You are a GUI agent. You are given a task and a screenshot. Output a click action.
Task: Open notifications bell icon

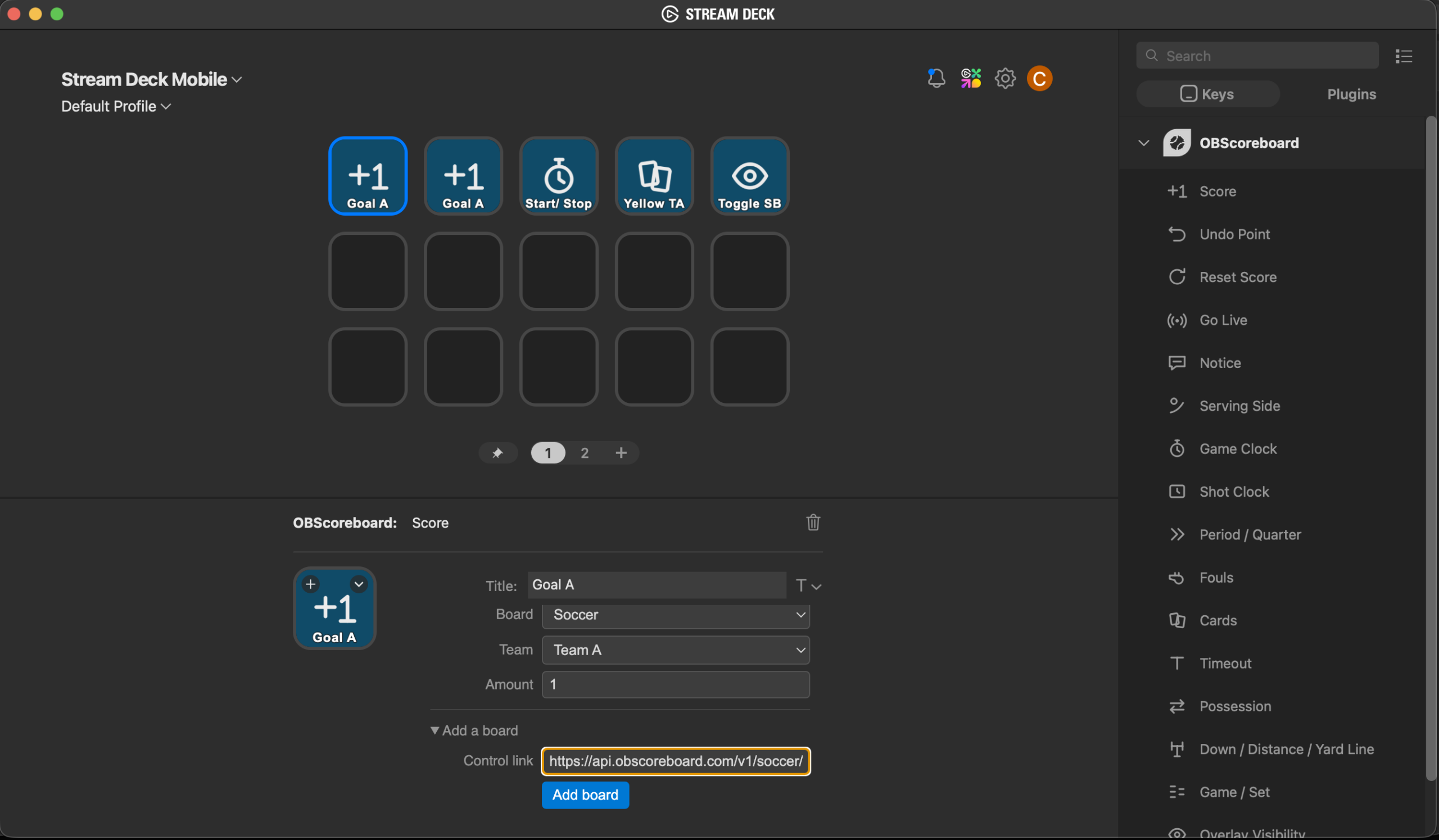pyautogui.click(x=936, y=78)
